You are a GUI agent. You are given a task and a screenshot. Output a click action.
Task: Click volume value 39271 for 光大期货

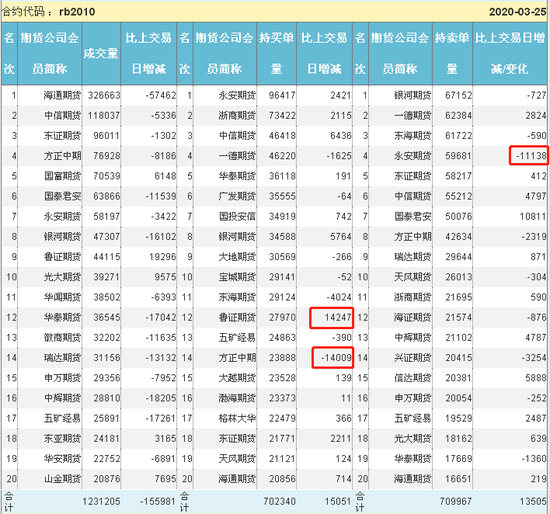pos(107,277)
